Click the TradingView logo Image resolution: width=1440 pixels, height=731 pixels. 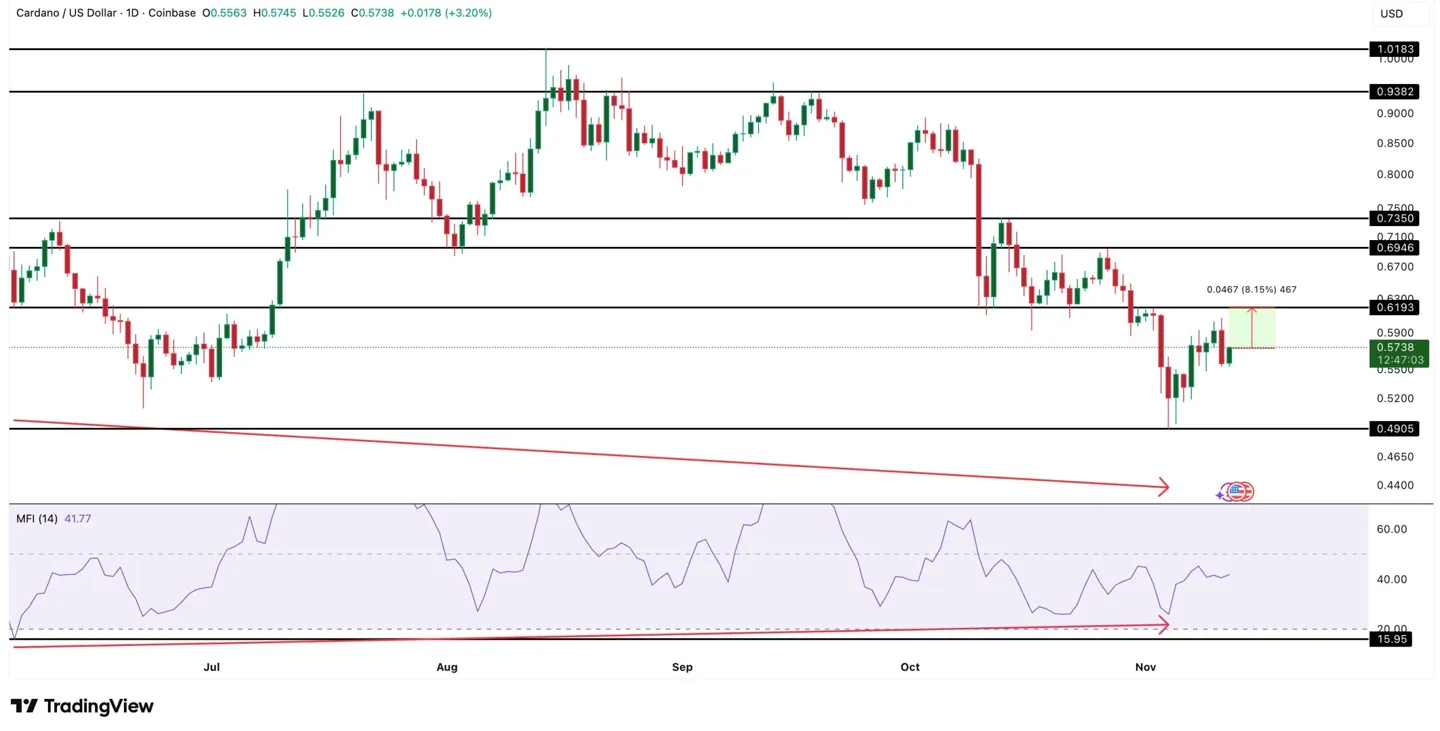(x=83, y=706)
